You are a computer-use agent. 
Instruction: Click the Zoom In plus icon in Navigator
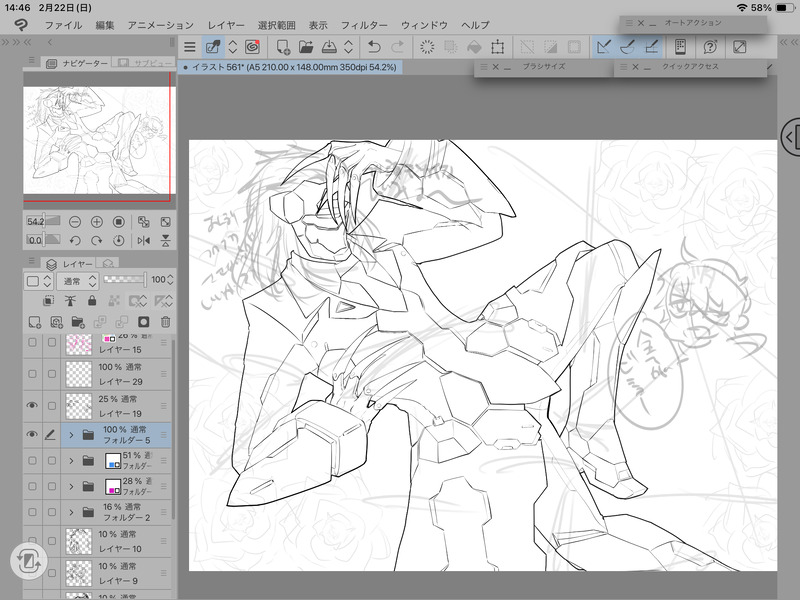[97, 221]
